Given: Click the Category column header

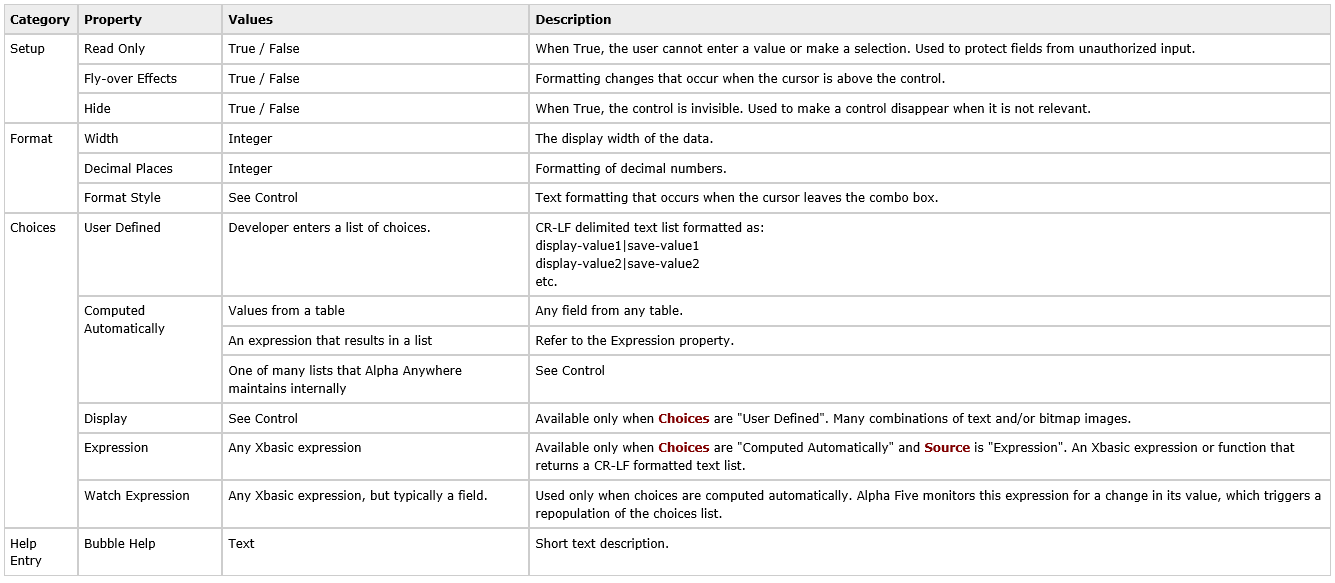Looking at the screenshot, I should coord(40,19).
